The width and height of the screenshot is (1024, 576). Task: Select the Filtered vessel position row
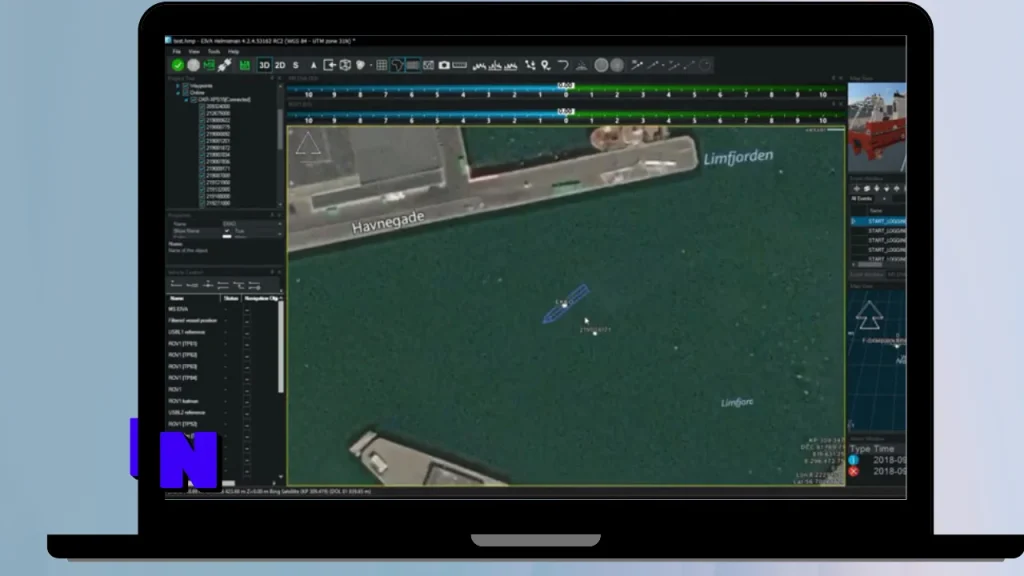coord(223,321)
